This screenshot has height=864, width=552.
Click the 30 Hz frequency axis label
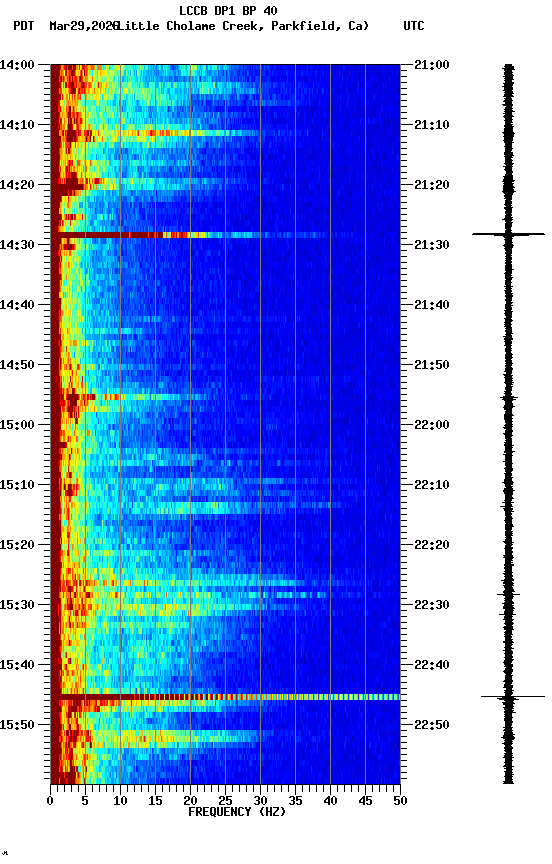(x=260, y=801)
